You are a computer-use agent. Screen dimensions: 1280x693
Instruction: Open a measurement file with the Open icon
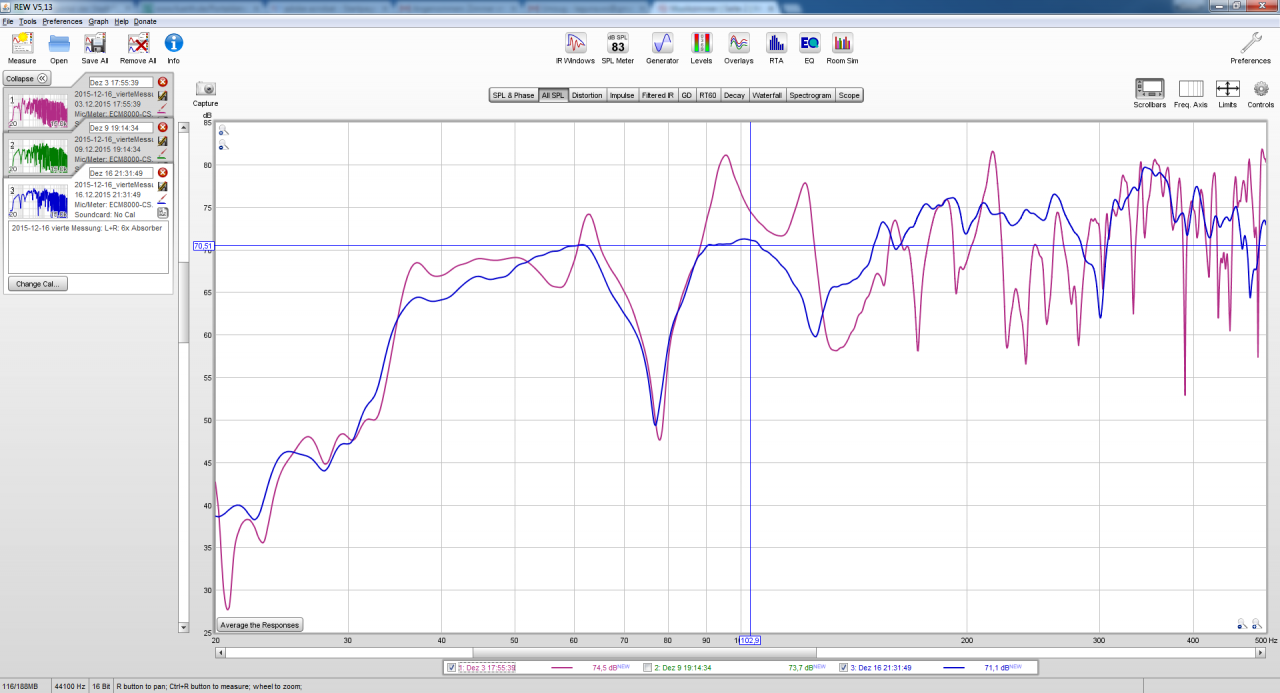point(59,43)
